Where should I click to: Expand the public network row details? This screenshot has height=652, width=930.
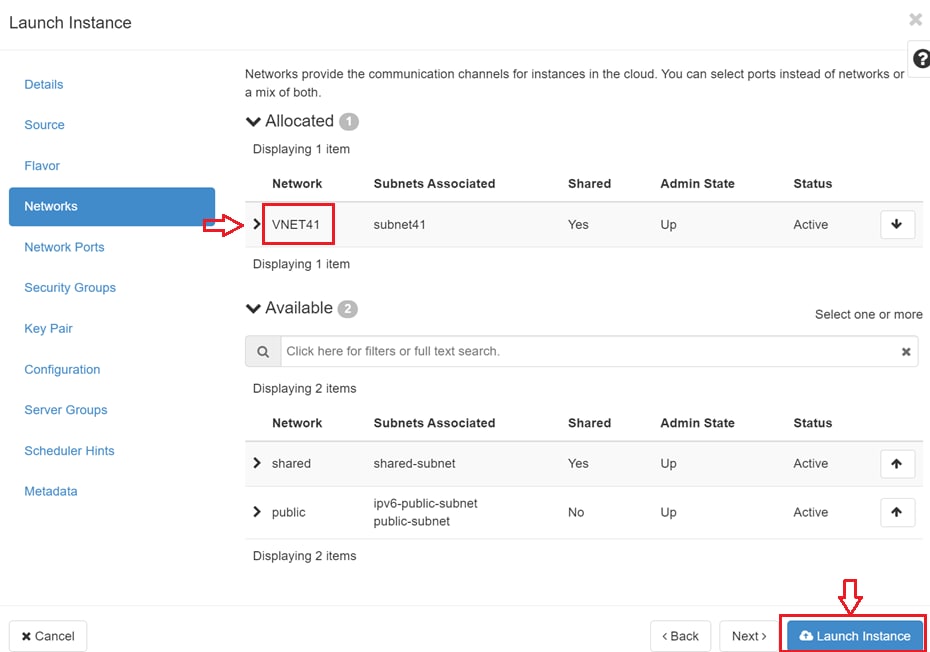pos(257,512)
